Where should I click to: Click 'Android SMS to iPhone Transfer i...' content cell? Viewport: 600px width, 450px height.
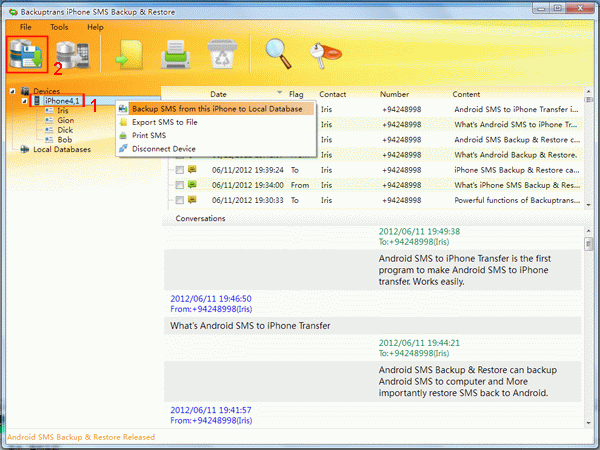tap(516, 109)
